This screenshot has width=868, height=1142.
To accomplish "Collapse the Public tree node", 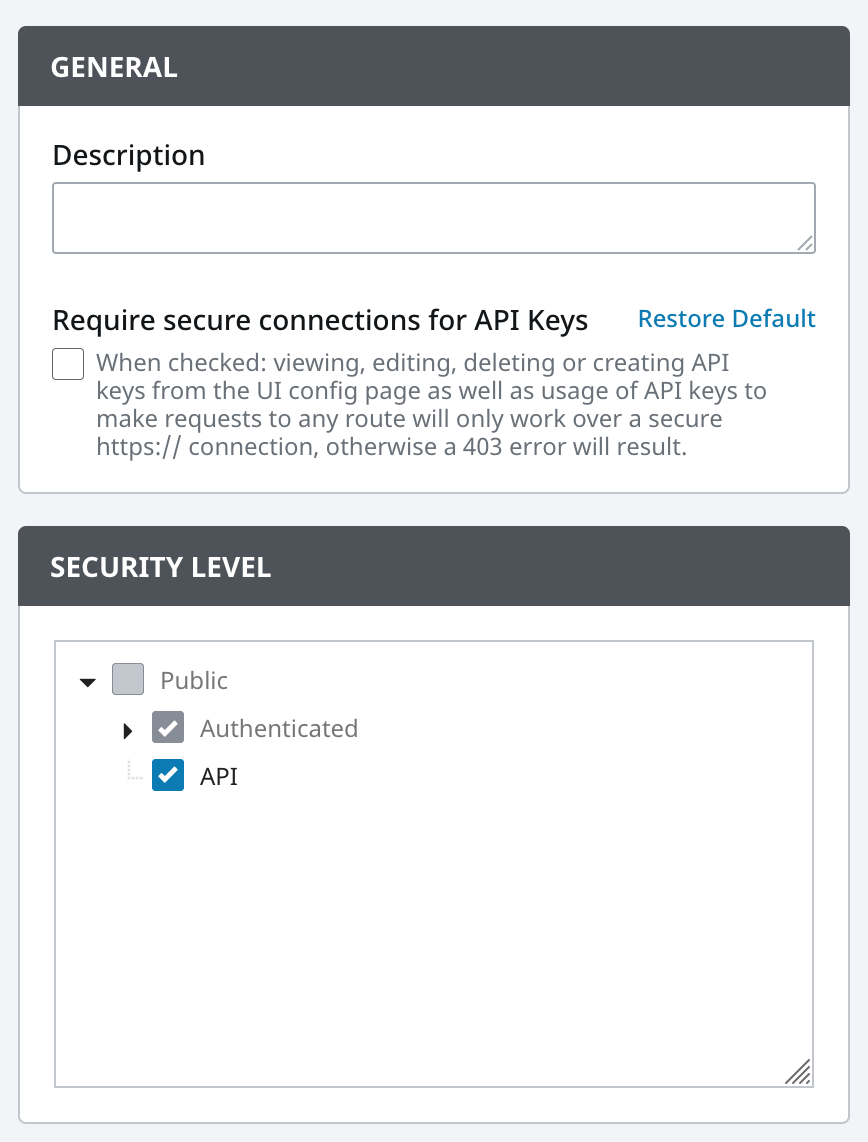I will 88,682.
